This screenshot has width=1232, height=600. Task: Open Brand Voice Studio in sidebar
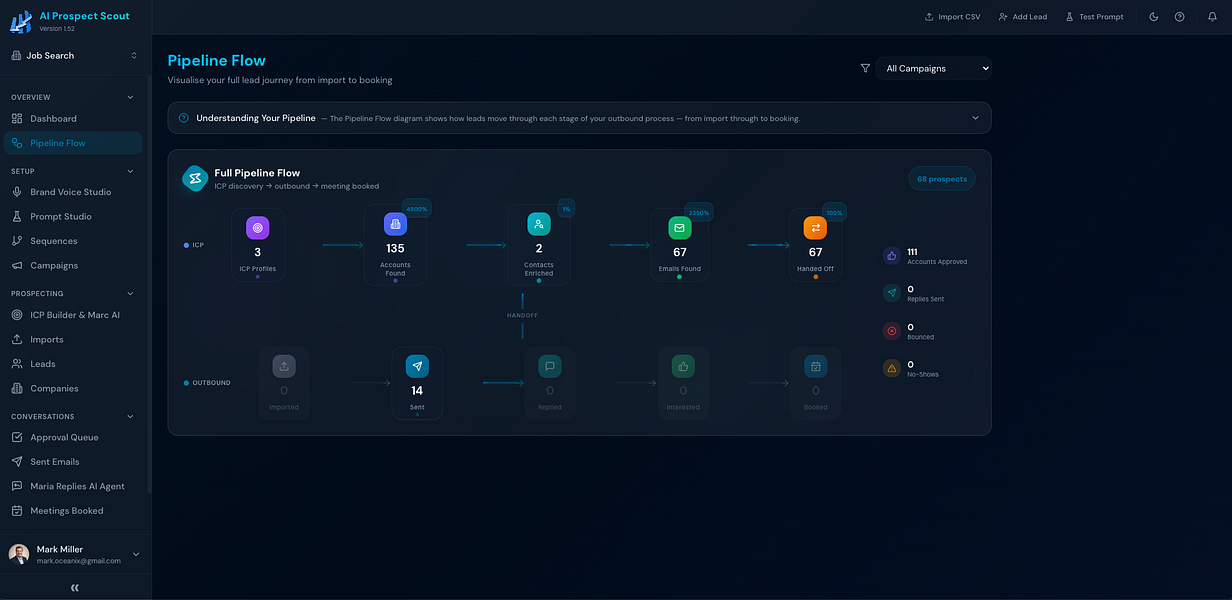coord(72,192)
